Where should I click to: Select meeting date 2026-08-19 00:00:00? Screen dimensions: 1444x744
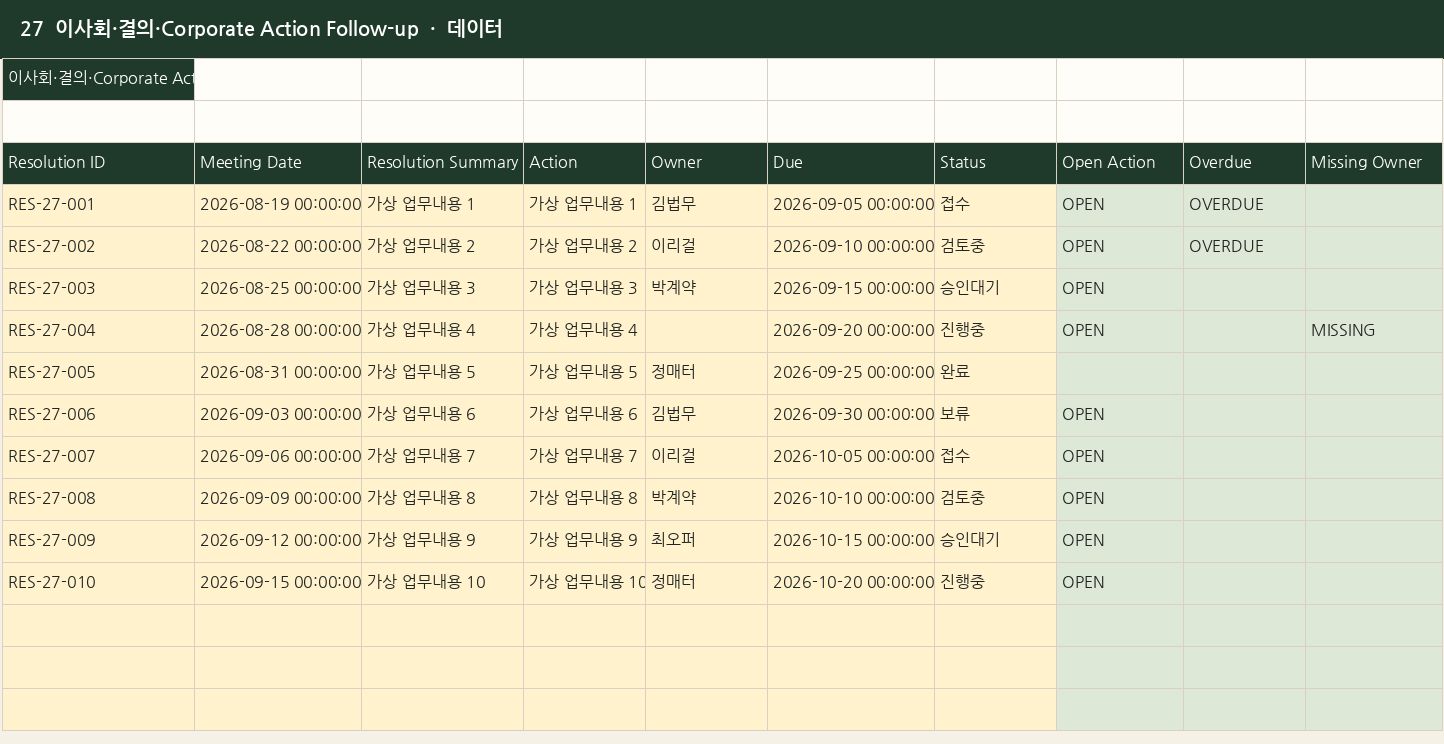point(278,205)
